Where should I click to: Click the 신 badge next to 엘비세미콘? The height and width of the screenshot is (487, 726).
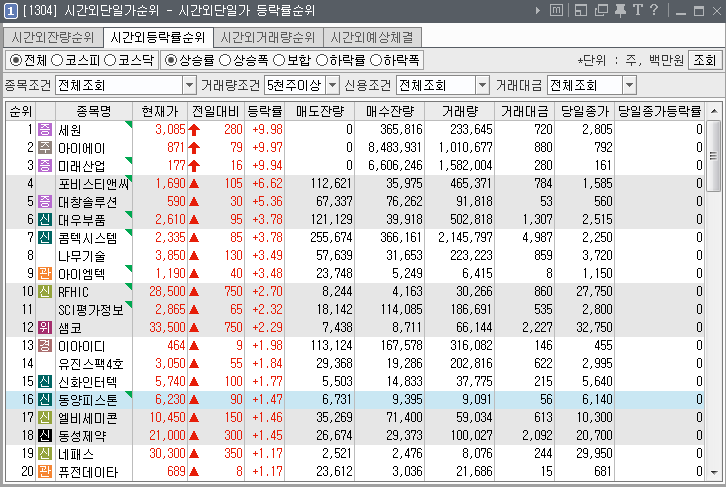point(44,418)
